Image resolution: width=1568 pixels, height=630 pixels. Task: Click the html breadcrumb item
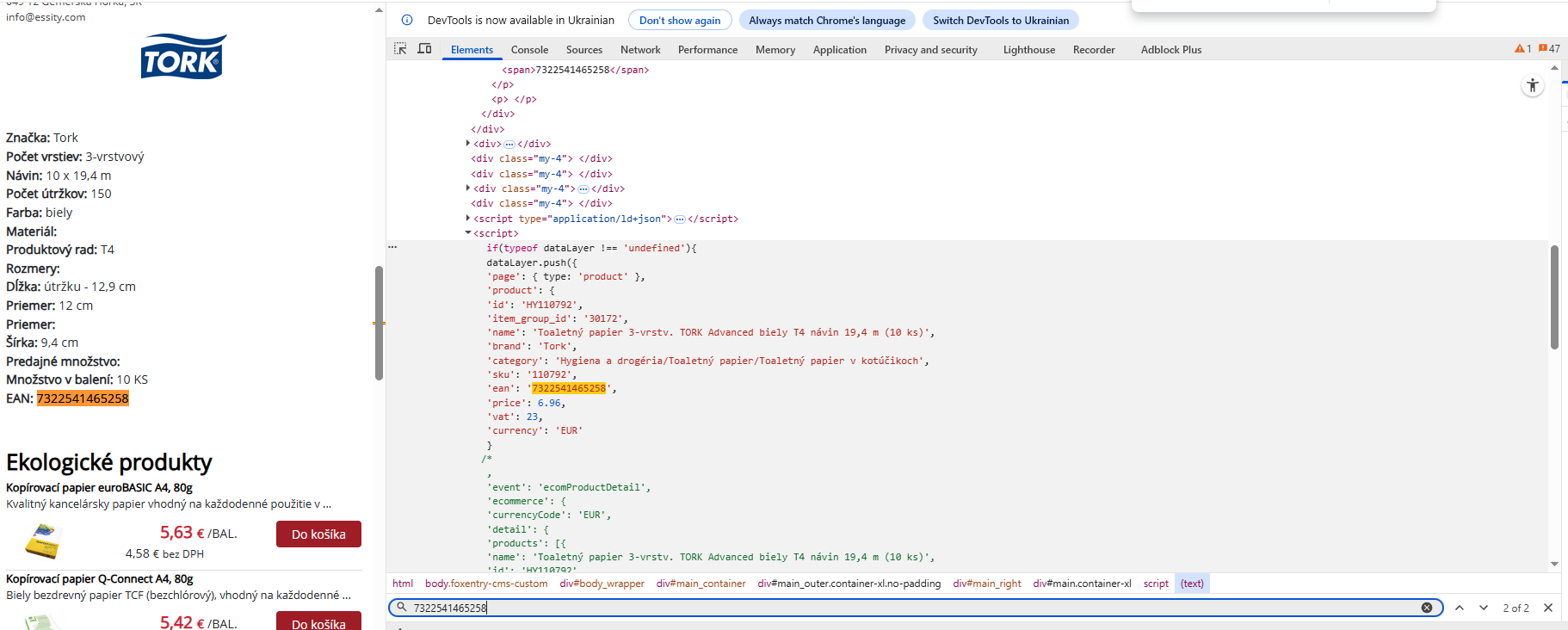403,584
